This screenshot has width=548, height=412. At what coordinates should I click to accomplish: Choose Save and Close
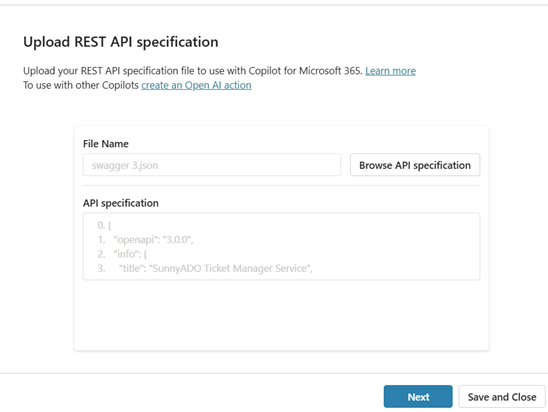(x=502, y=397)
